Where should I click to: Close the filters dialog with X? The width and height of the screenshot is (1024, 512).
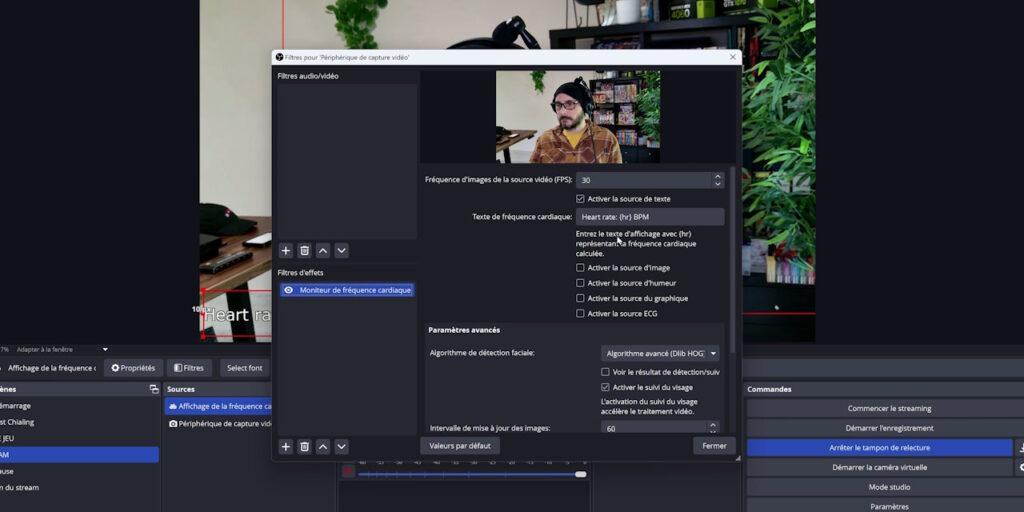(733, 57)
